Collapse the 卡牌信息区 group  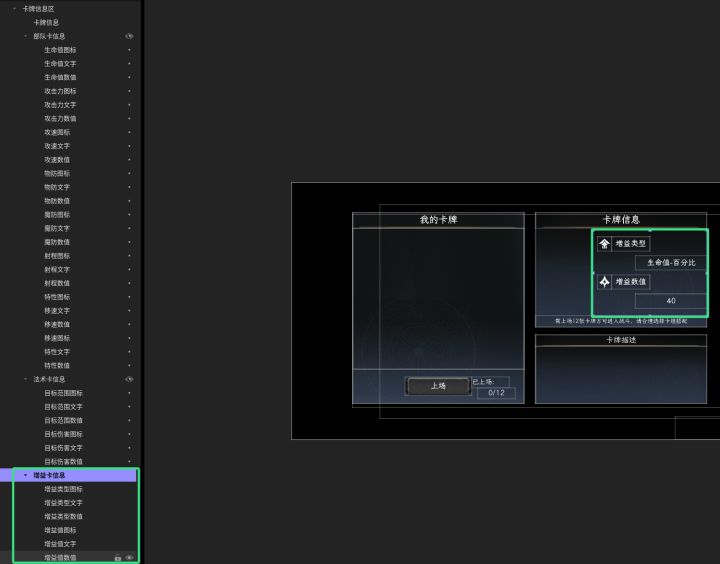tap(14, 9)
